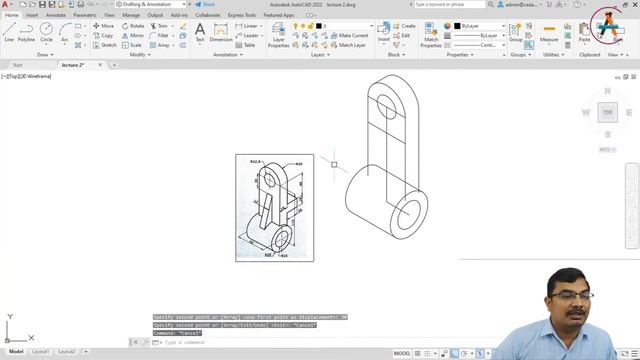640x360 pixels.
Task: Toggle grid display in status bar
Action: tap(418, 353)
